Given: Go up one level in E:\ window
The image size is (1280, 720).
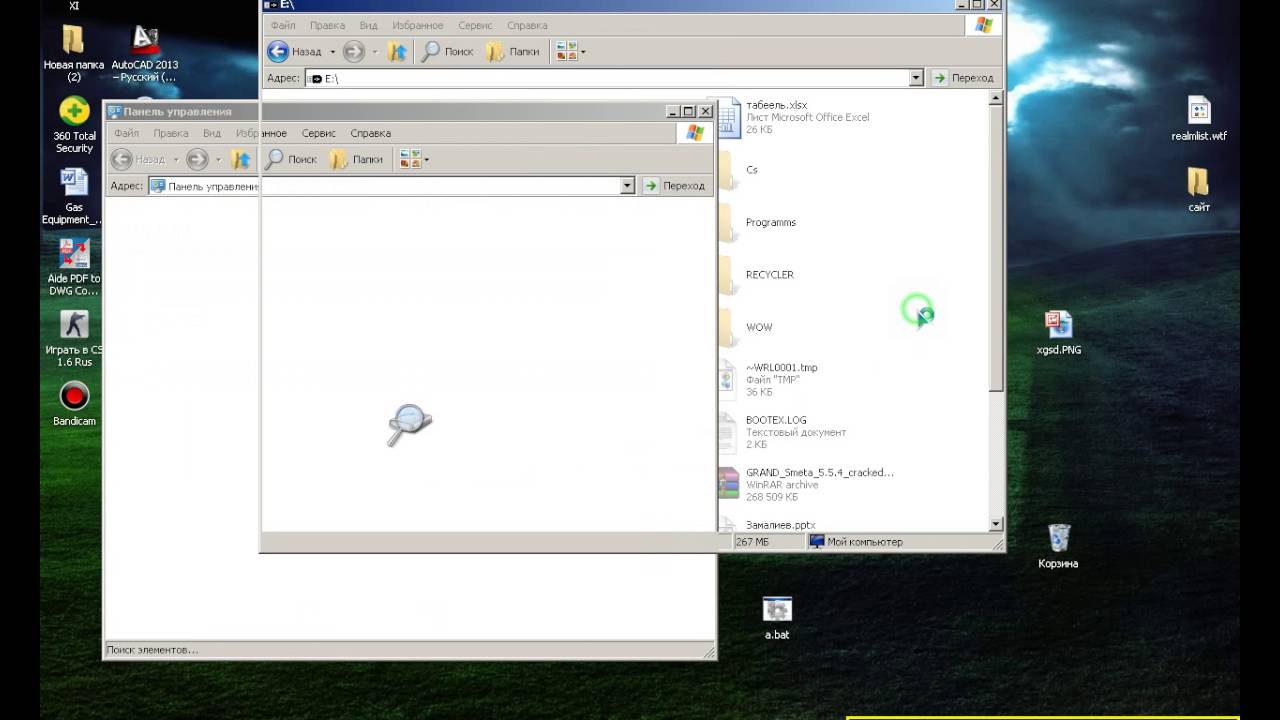Looking at the screenshot, I should pyautogui.click(x=398, y=51).
